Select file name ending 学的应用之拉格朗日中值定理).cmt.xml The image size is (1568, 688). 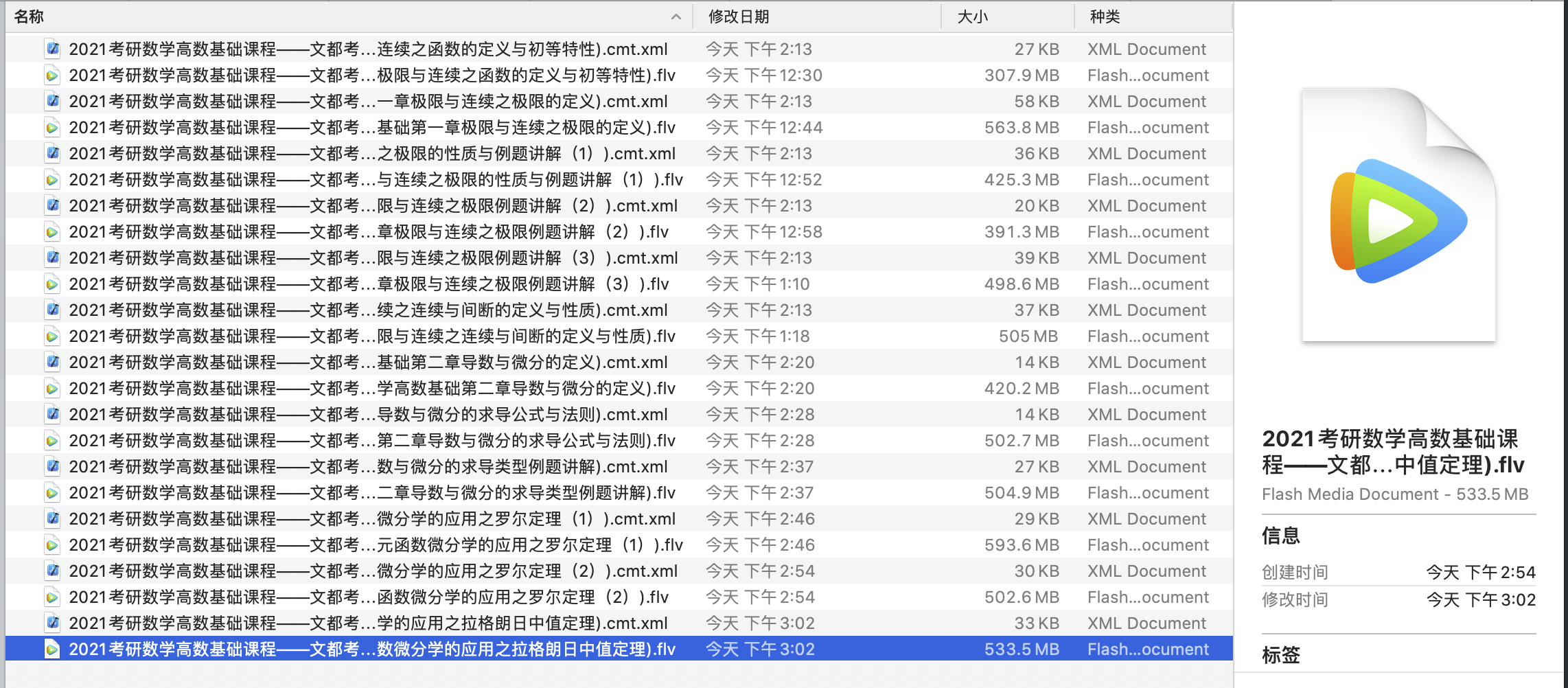[368, 623]
